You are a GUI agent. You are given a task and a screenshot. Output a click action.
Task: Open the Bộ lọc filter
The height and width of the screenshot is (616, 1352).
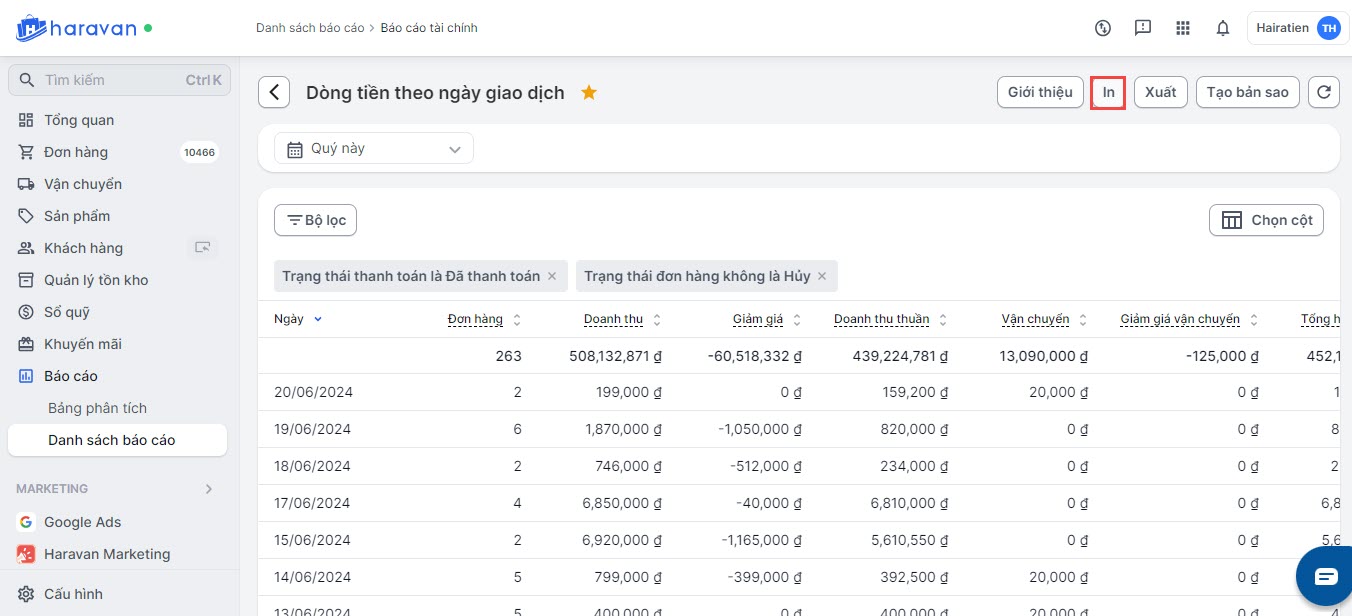315,220
